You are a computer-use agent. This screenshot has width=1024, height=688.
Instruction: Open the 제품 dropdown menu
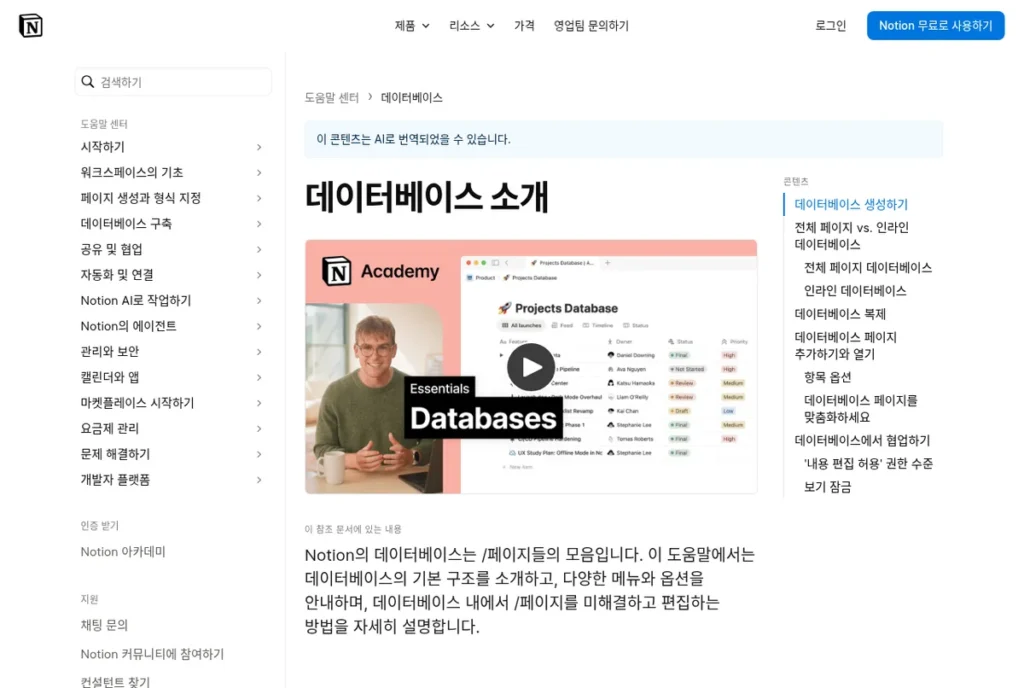click(x=412, y=25)
